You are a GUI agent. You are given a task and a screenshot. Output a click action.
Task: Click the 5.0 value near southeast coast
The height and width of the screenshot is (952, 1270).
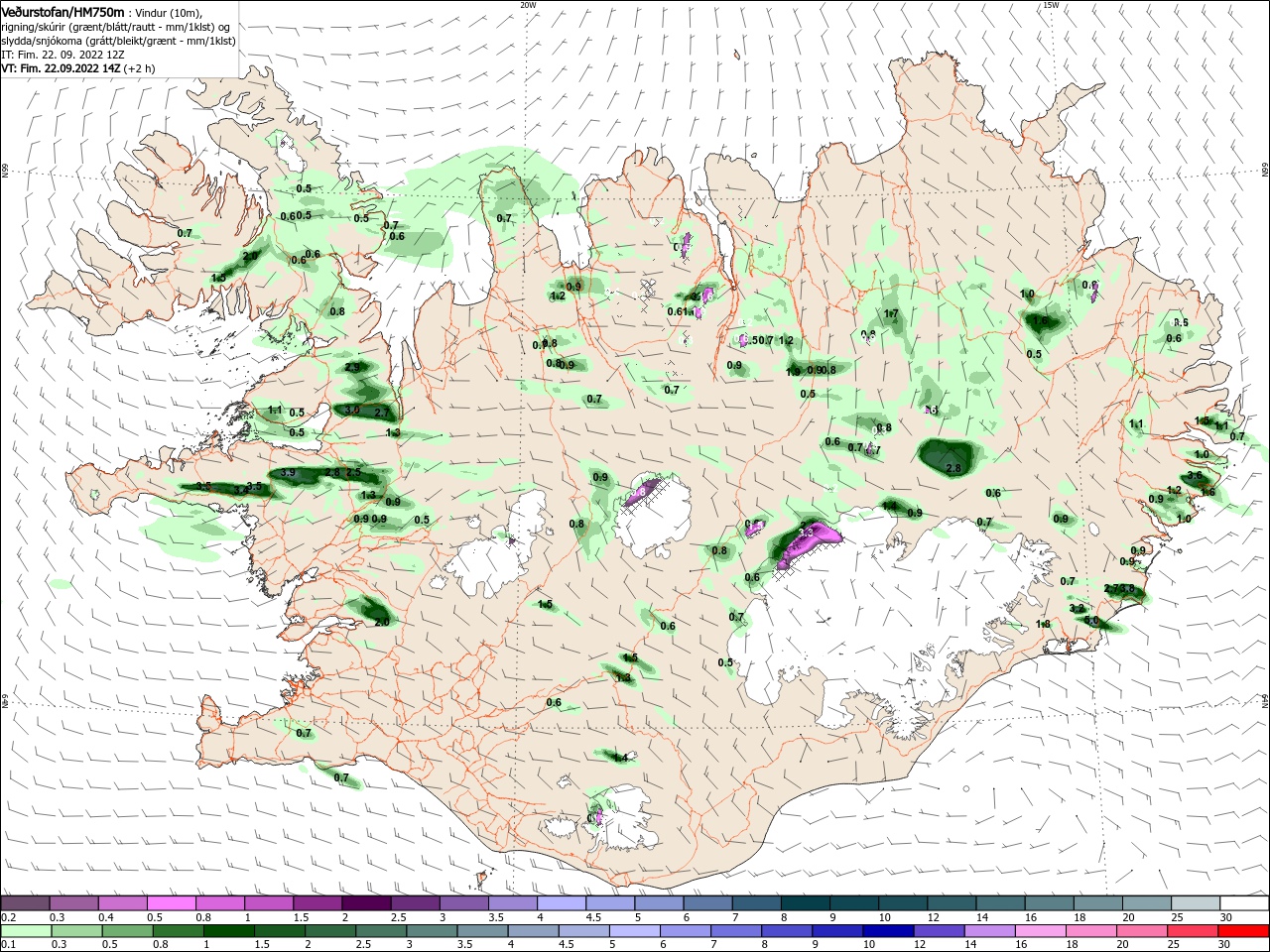pyautogui.click(x=1092, y=620)
